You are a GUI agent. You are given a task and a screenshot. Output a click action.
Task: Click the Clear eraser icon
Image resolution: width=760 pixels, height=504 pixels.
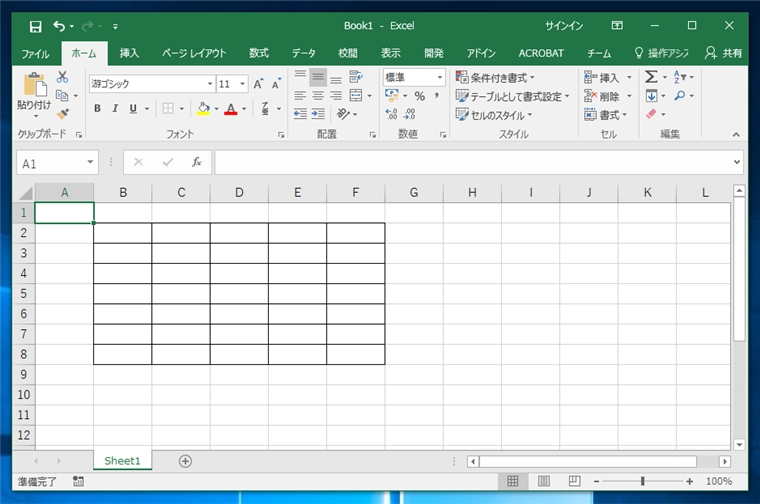point(651,114)
